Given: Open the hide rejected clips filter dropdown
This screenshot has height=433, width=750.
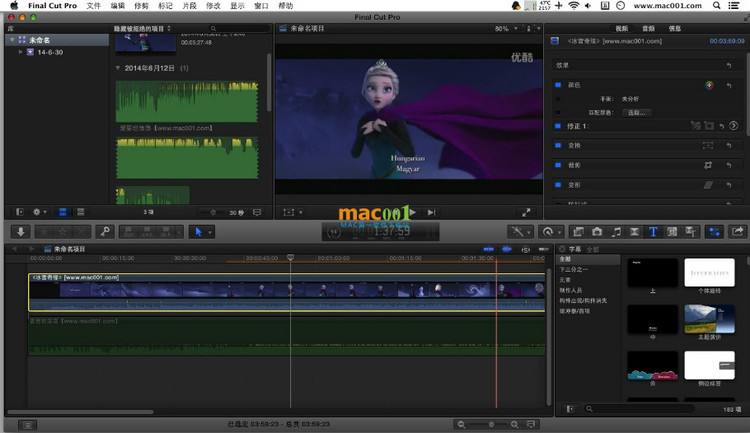Looking at the screenshot, I should click(x=142, y=29).
